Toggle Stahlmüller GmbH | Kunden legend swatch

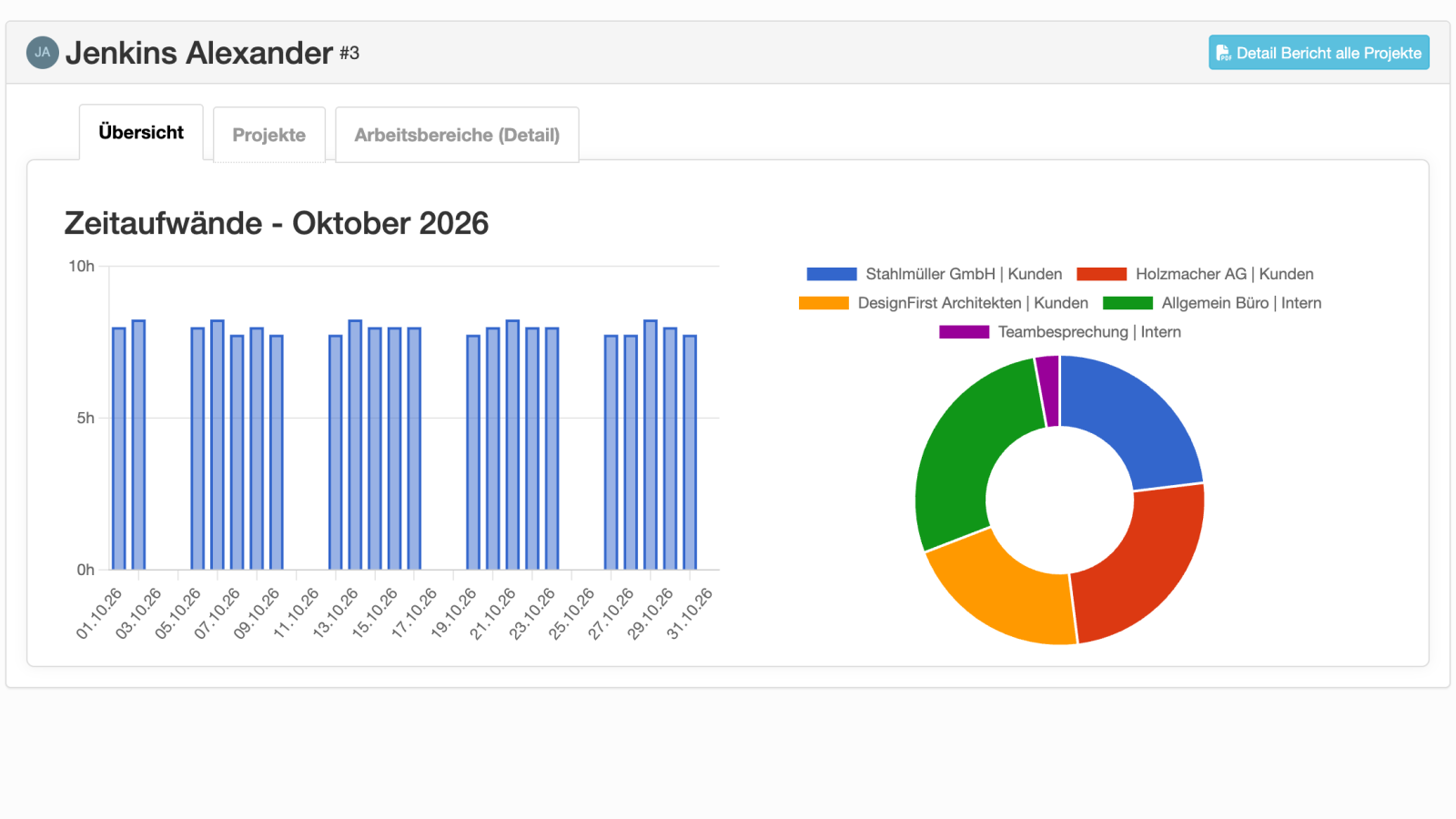click(832, 274)
